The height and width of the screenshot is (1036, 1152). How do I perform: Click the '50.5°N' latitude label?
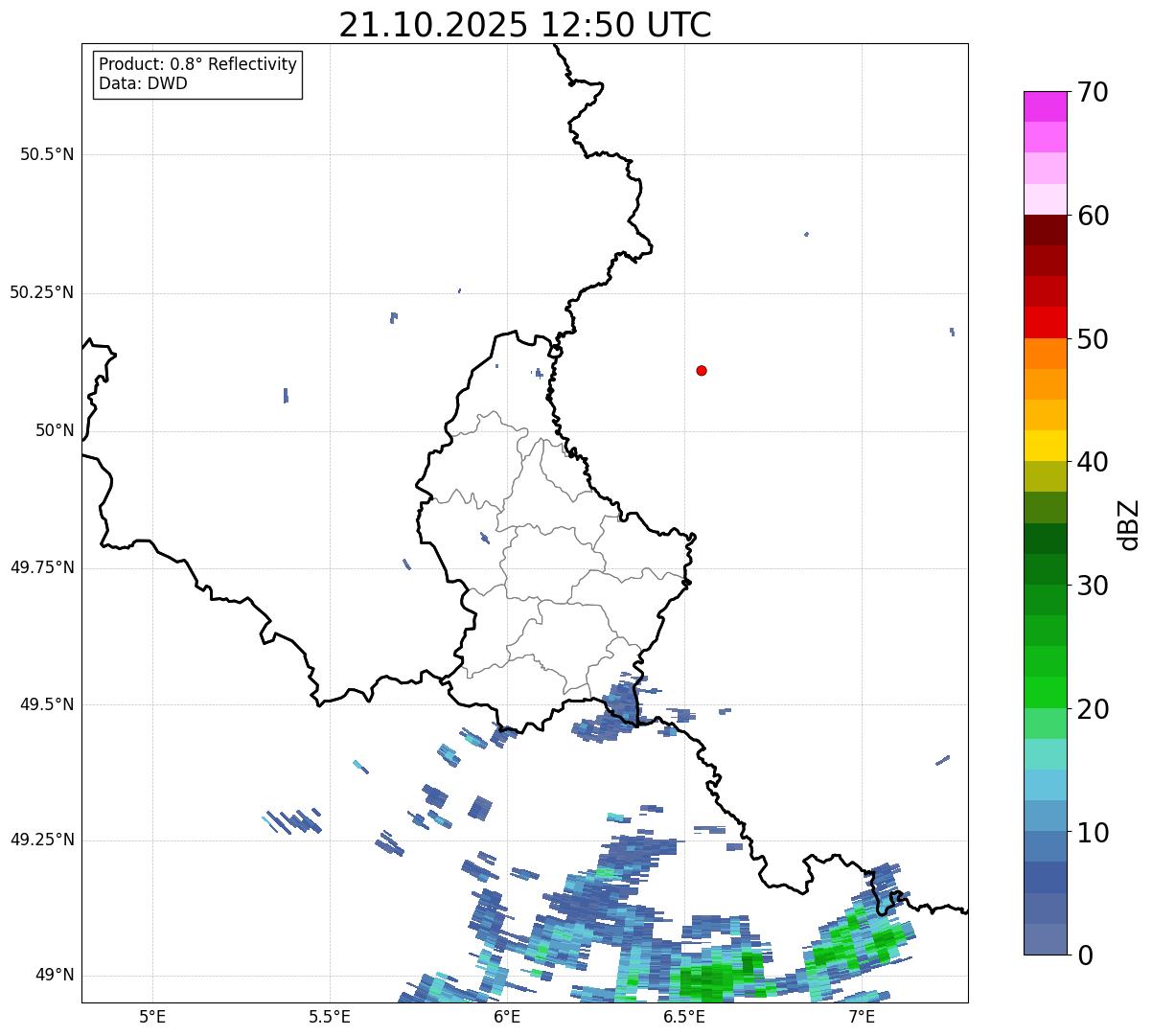point(47,154)
